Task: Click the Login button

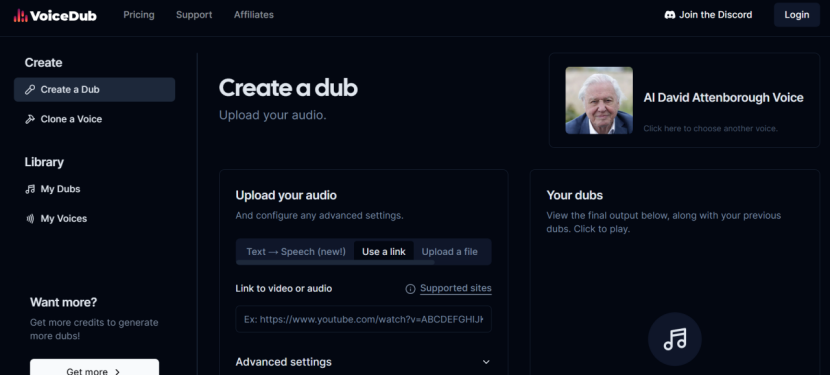Action: tap(797, 15)
